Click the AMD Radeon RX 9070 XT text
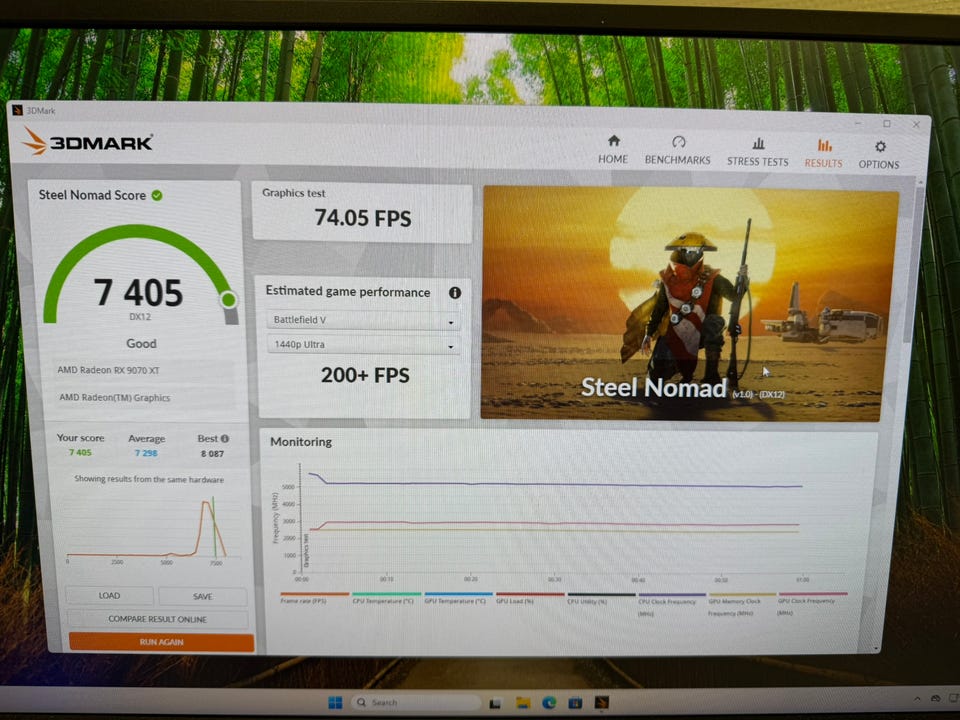The height and width of the screenshot is (720, 960). (108, 370)
